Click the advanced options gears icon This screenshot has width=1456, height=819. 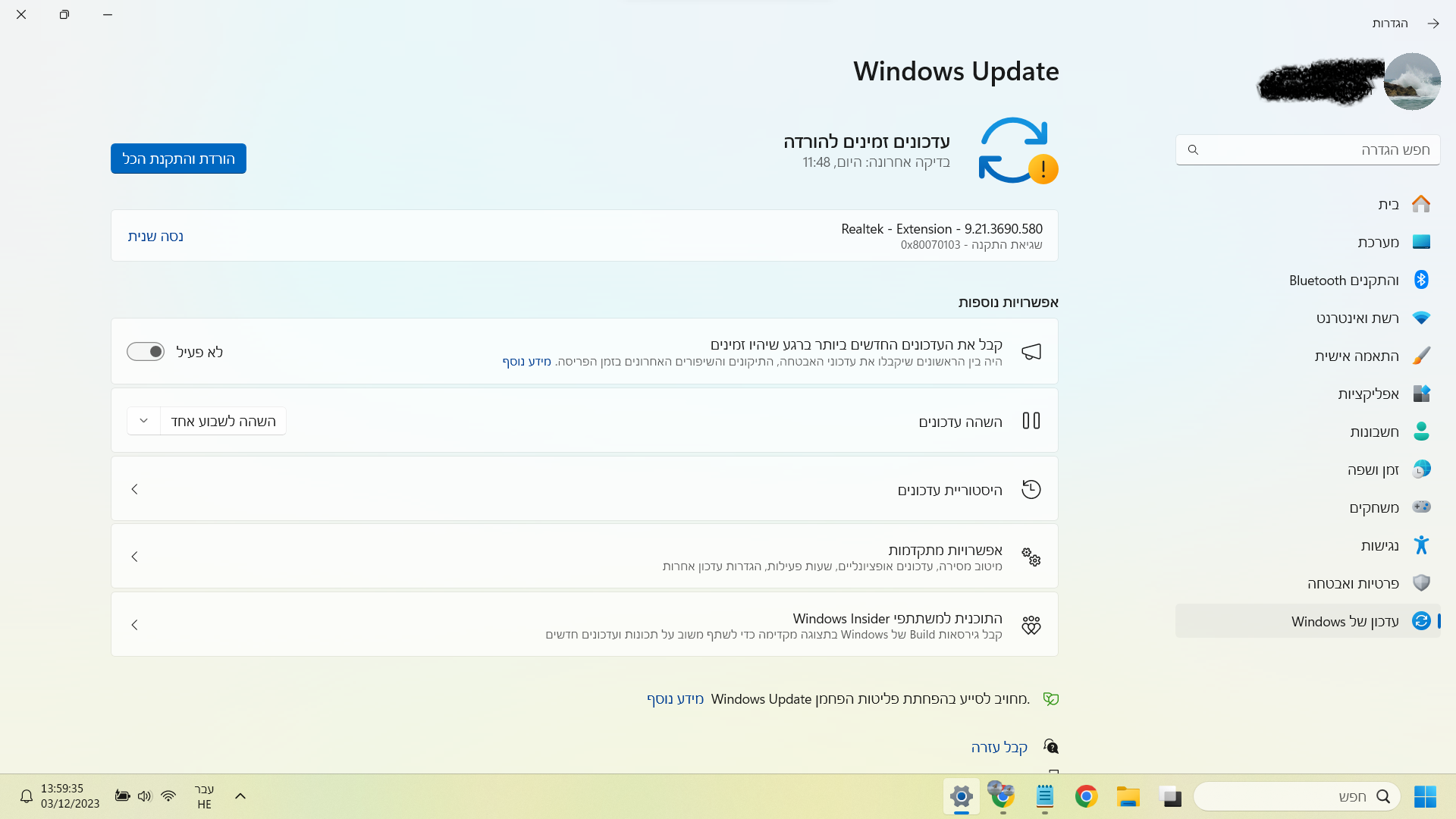(x=1031, y=557)
